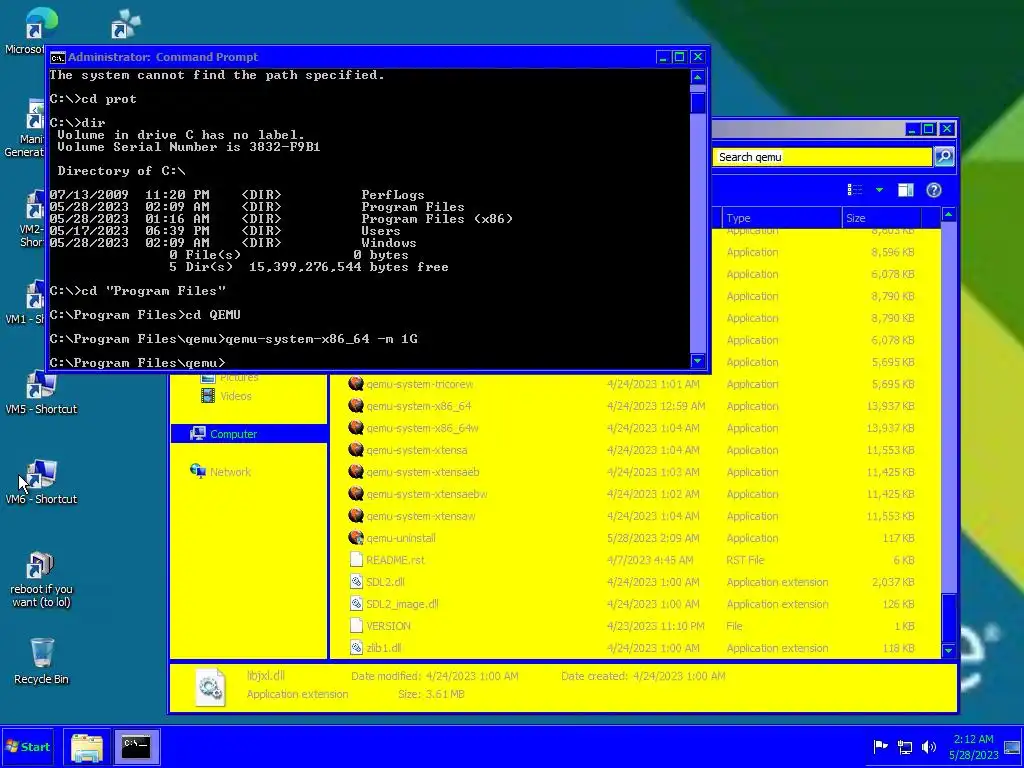Click the Explorer search magnifier button

point(944,157)
